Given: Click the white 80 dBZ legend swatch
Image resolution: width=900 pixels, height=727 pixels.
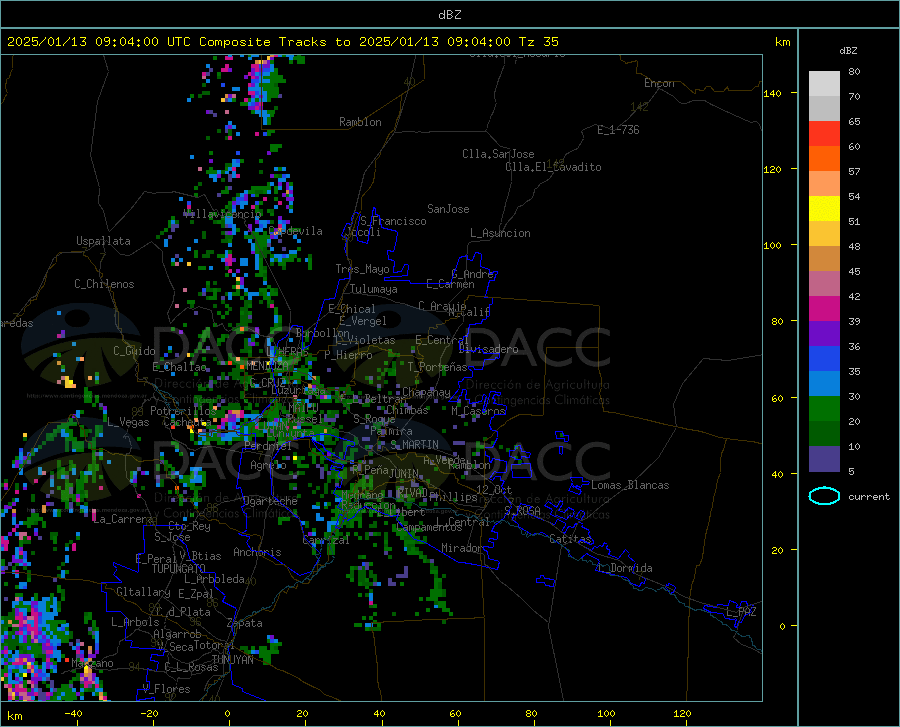Looking at the screenshot, I should pos(824,83).
